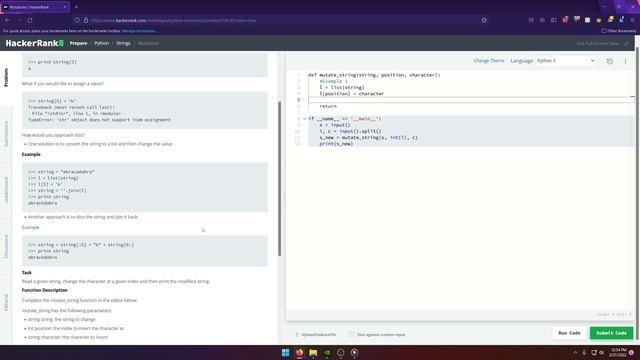
Task: Open the shield tracking protection icon
Action: [77, 20]
